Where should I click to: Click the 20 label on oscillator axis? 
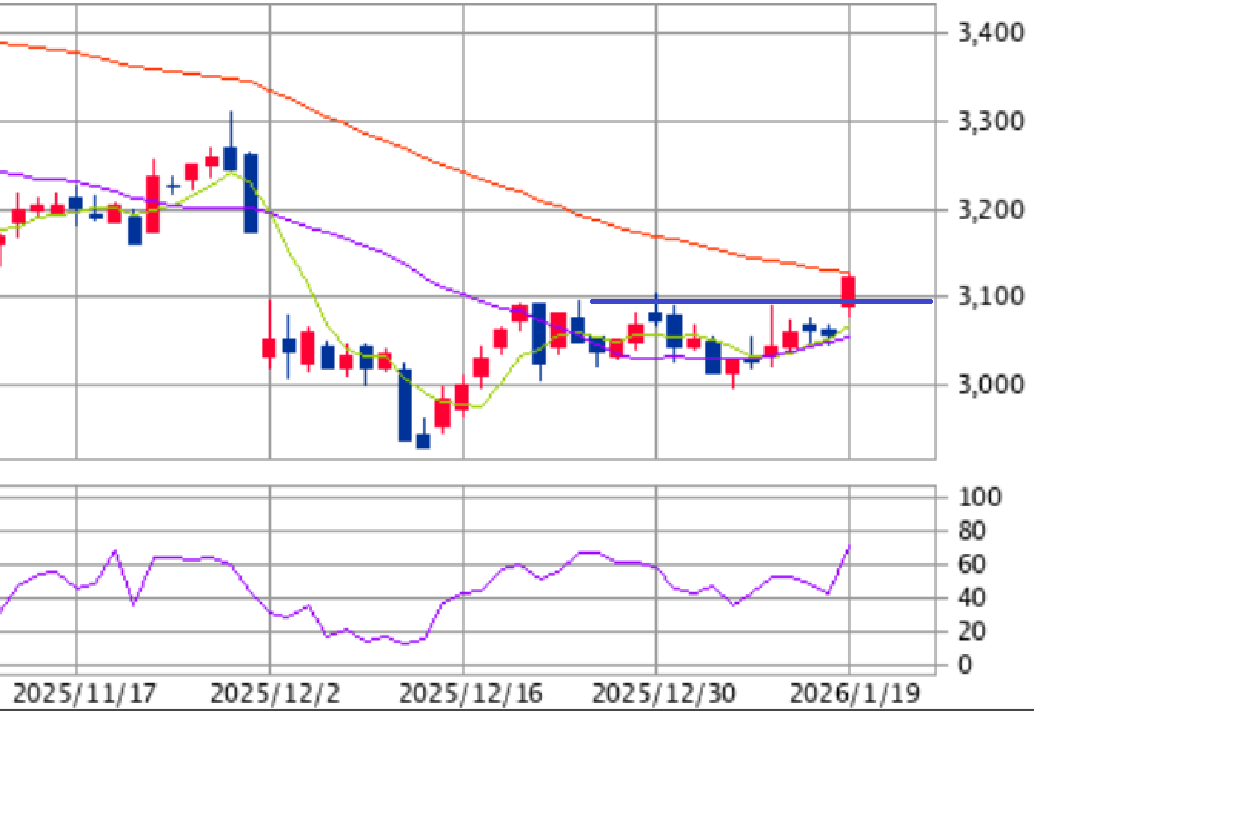coord(973,631)
